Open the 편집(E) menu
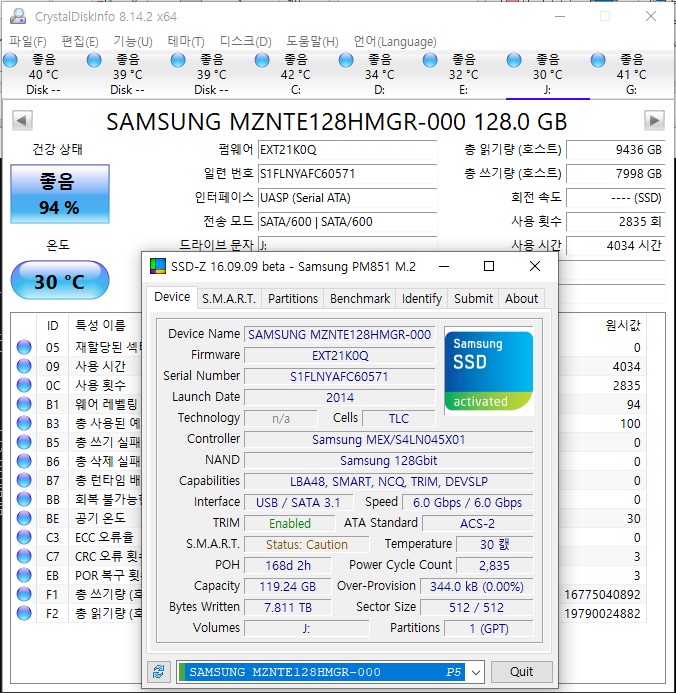The image size is (676, 693). pos(80,42)
